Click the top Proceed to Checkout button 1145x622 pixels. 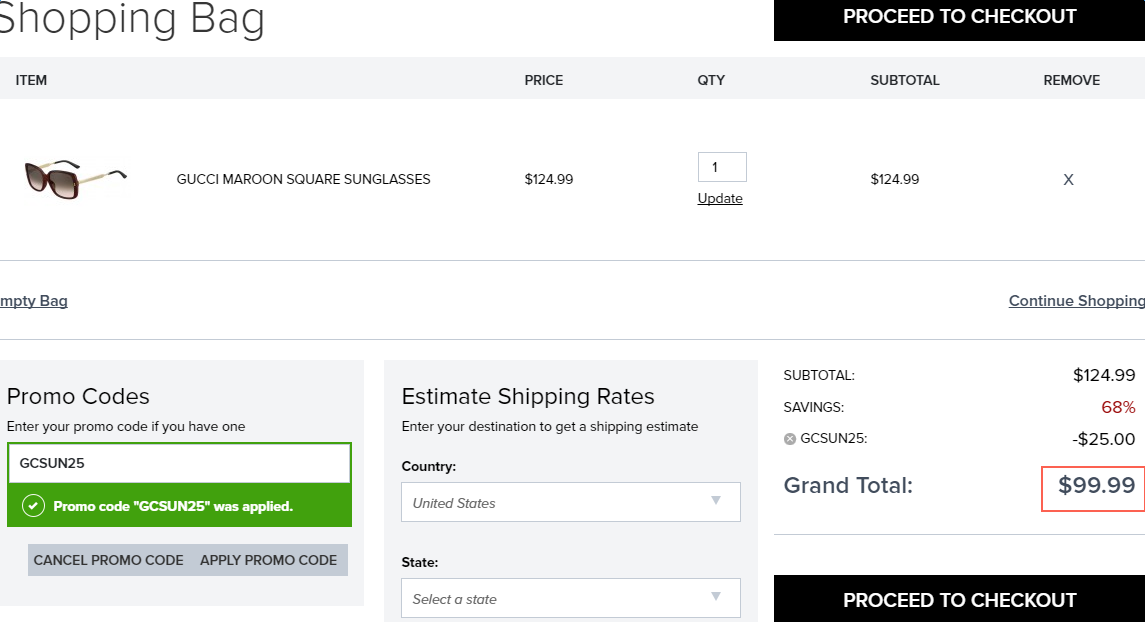(x=960, y=18)
